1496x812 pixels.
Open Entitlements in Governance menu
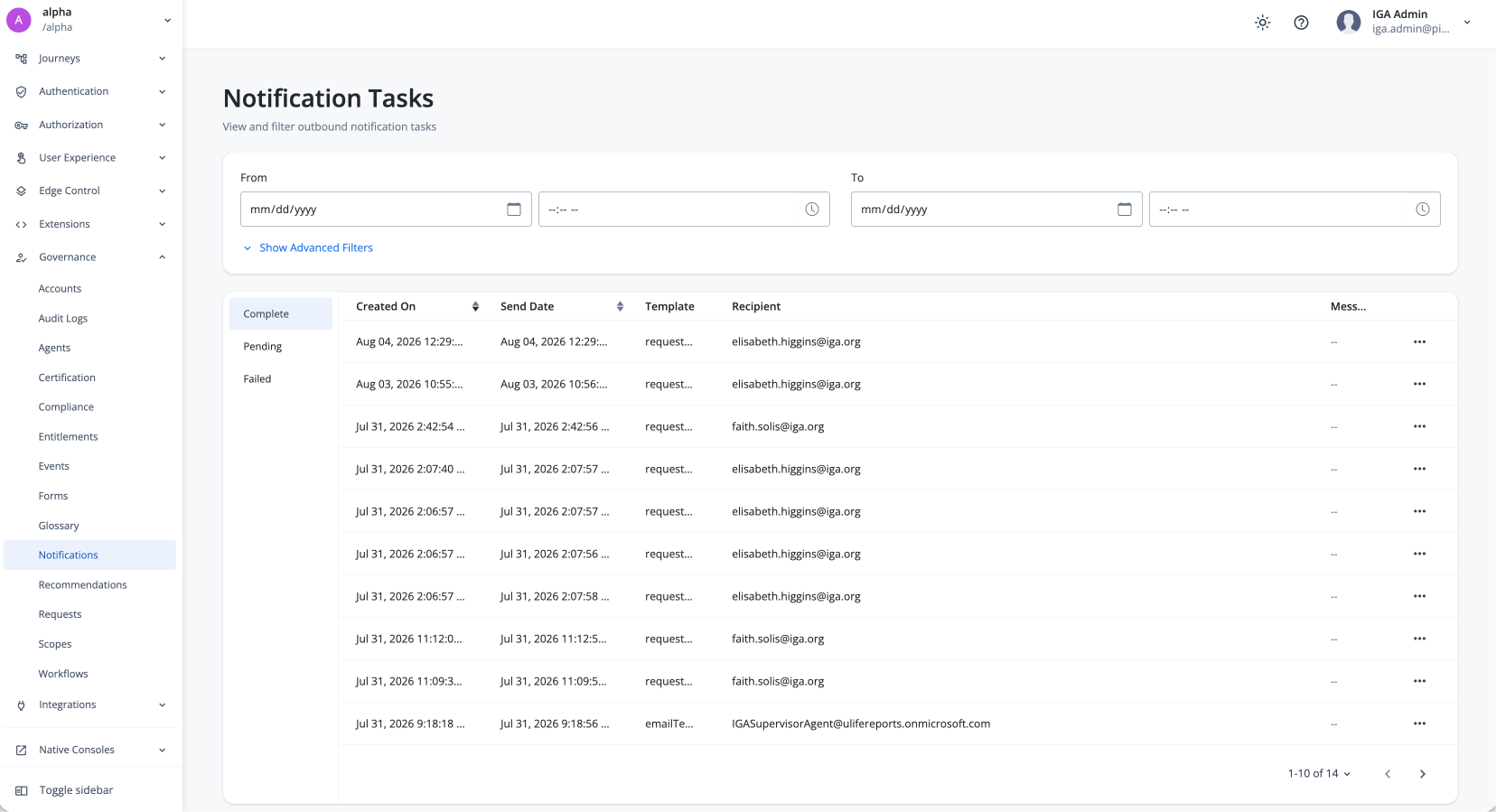coord(68,437)
